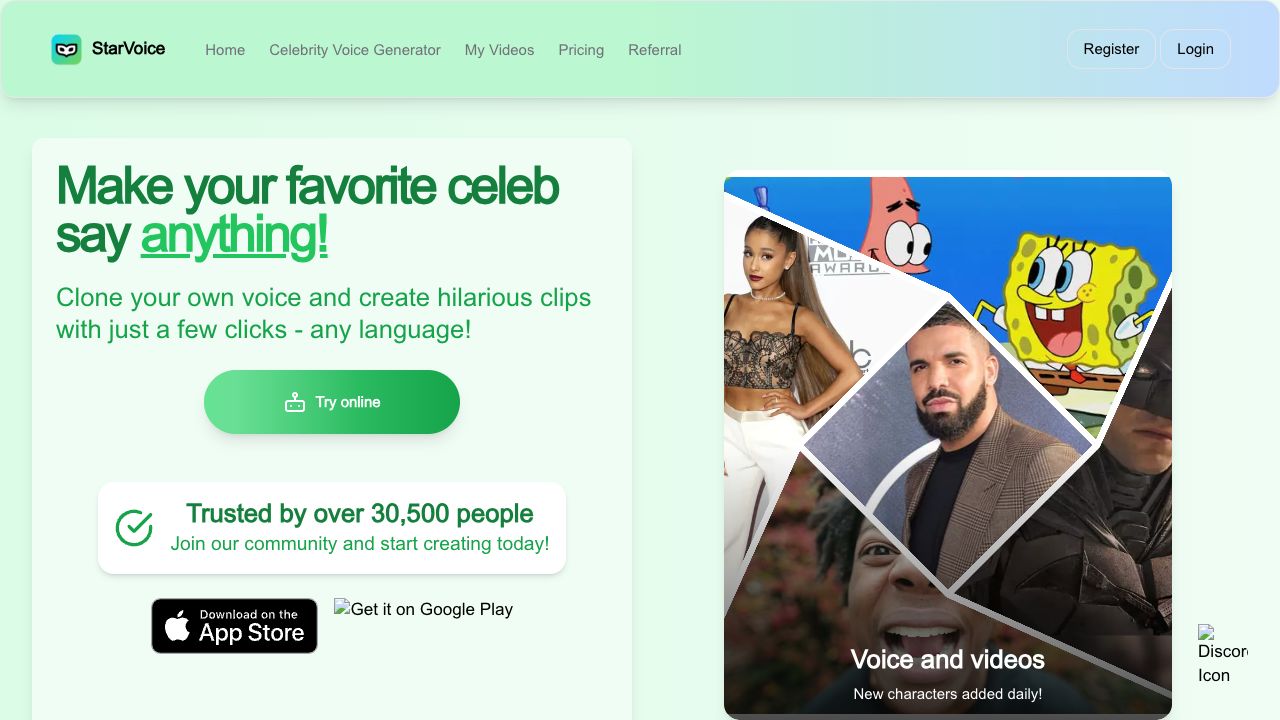This screenshot has height=720, width=1280.
Task: Click the celebrity collage image
Action: pyautogui.click(x=948, y=448)
